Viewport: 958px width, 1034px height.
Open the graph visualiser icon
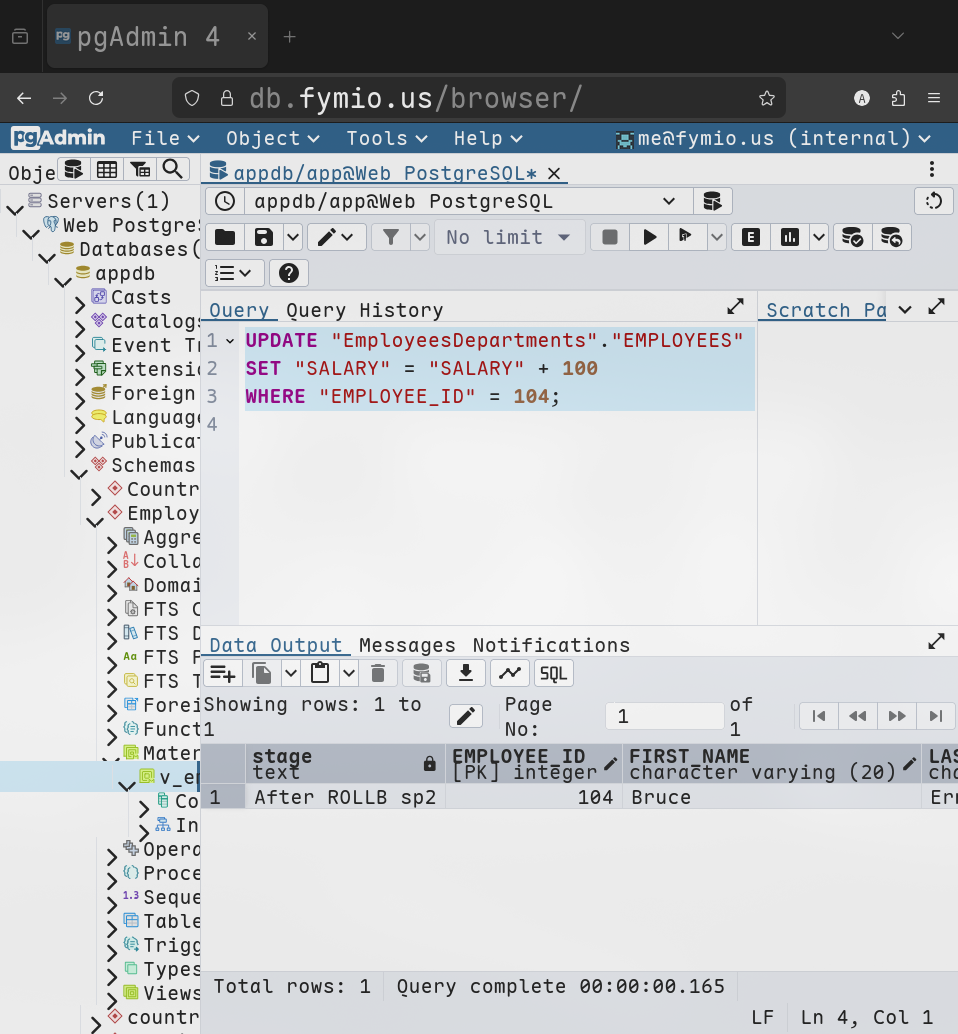click(510, 673)
